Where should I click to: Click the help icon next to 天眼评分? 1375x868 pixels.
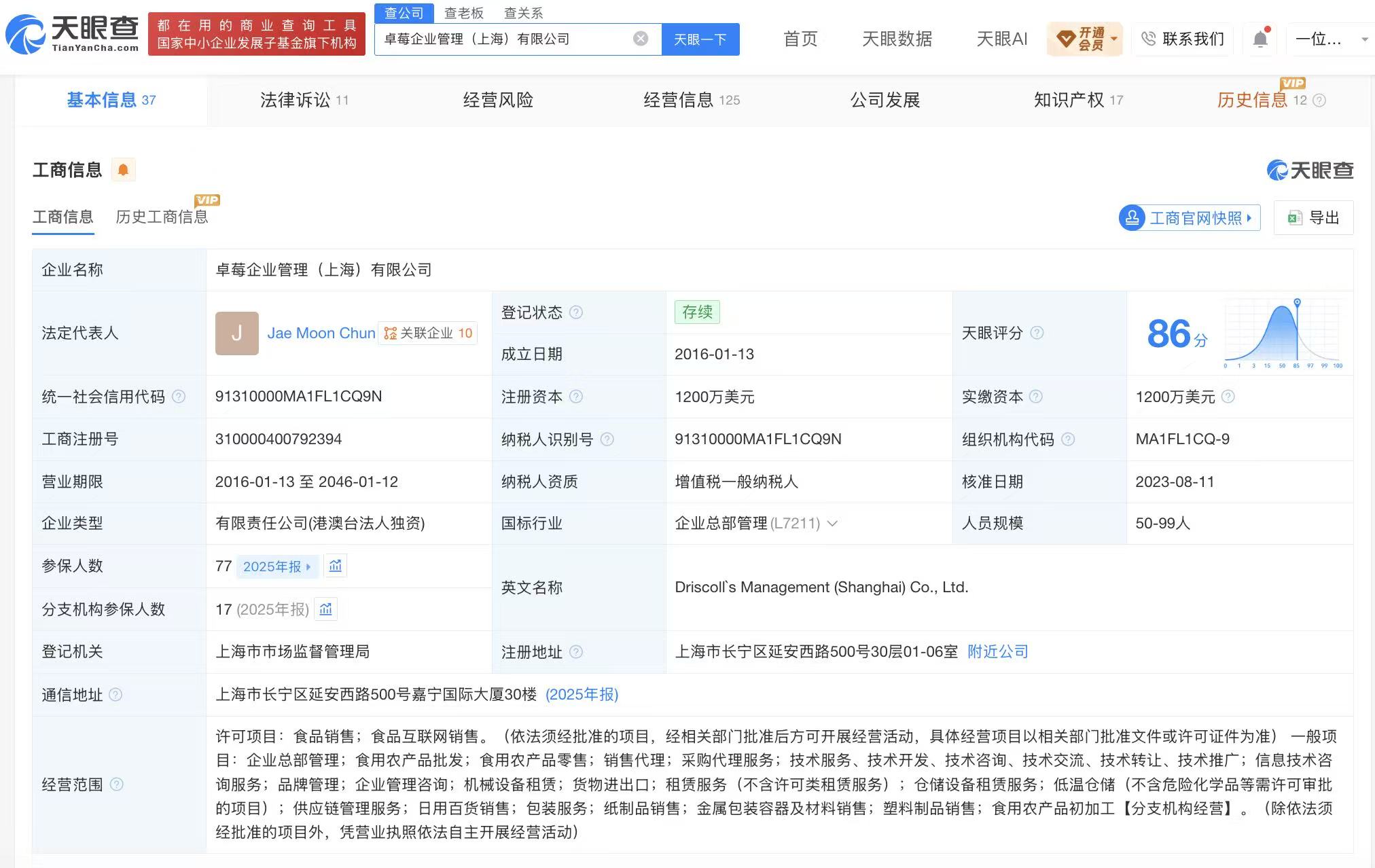coord(1037,333)
